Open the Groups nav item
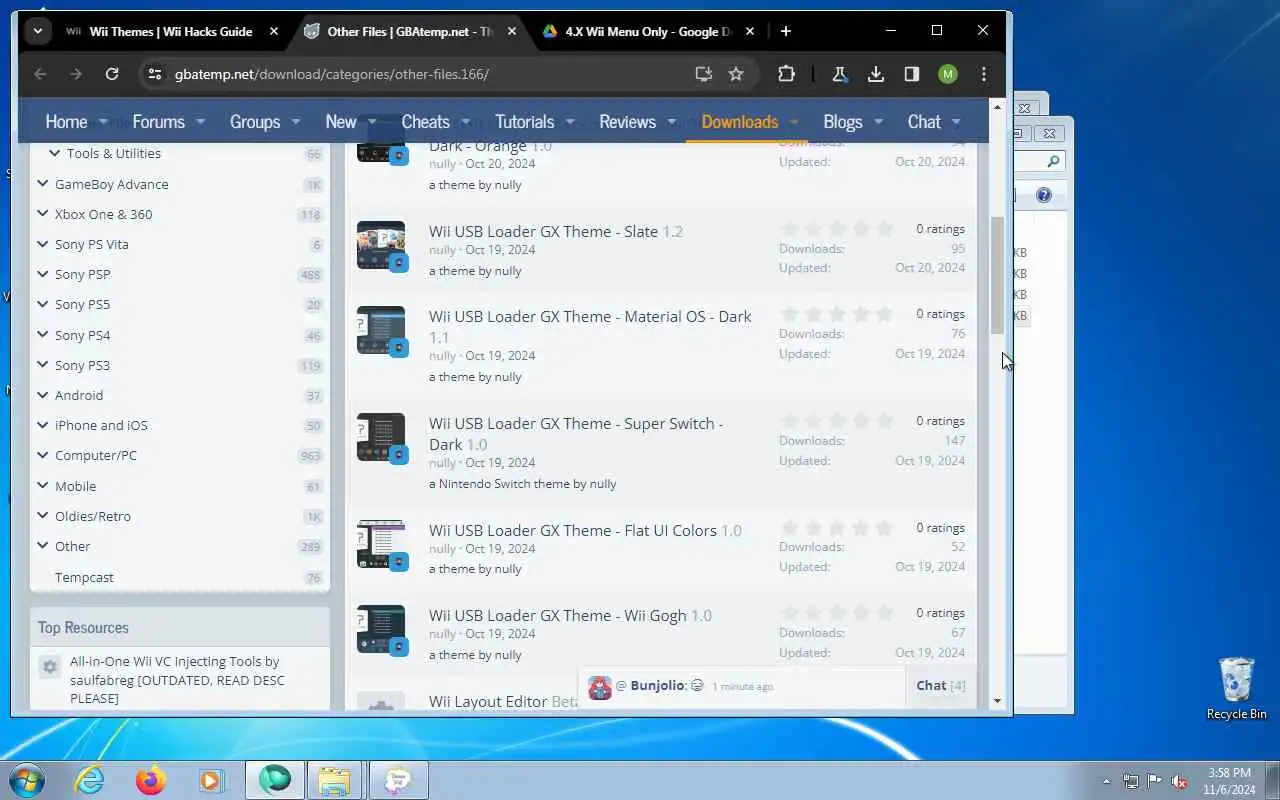 (x=255, y=121)
